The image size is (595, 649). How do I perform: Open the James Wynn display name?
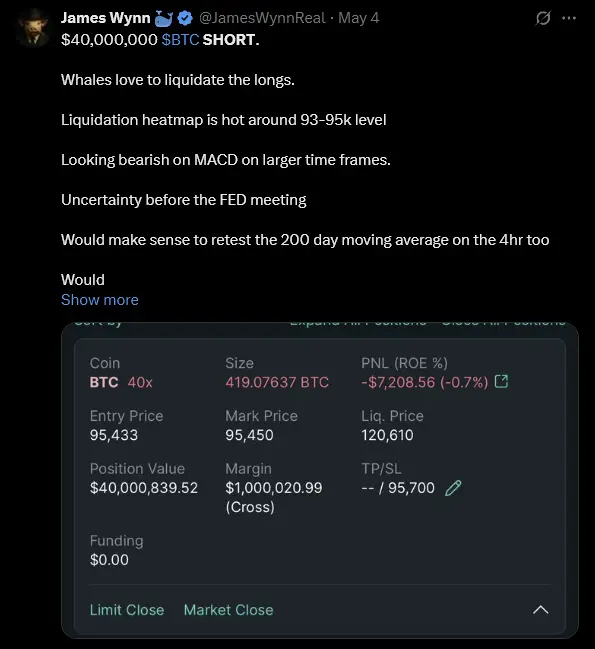pyautogui.click(x=106, y=18)
